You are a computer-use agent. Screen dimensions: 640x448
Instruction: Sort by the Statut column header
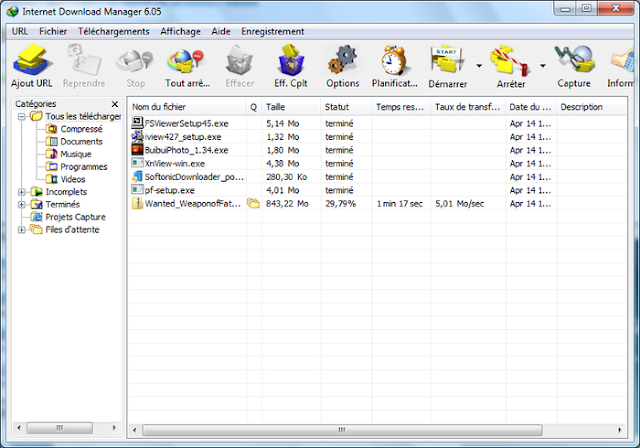coord(346,107)
